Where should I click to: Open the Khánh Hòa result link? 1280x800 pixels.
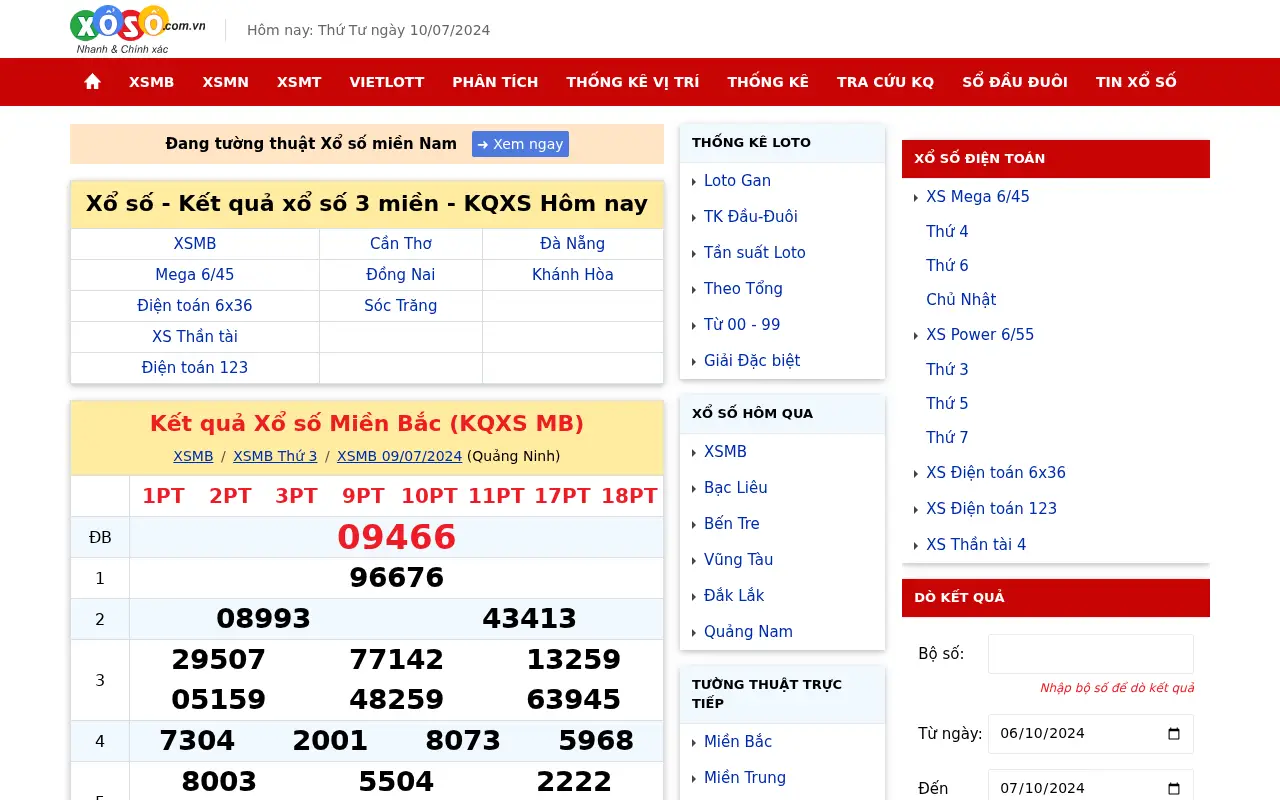click(x=573, y=275)
